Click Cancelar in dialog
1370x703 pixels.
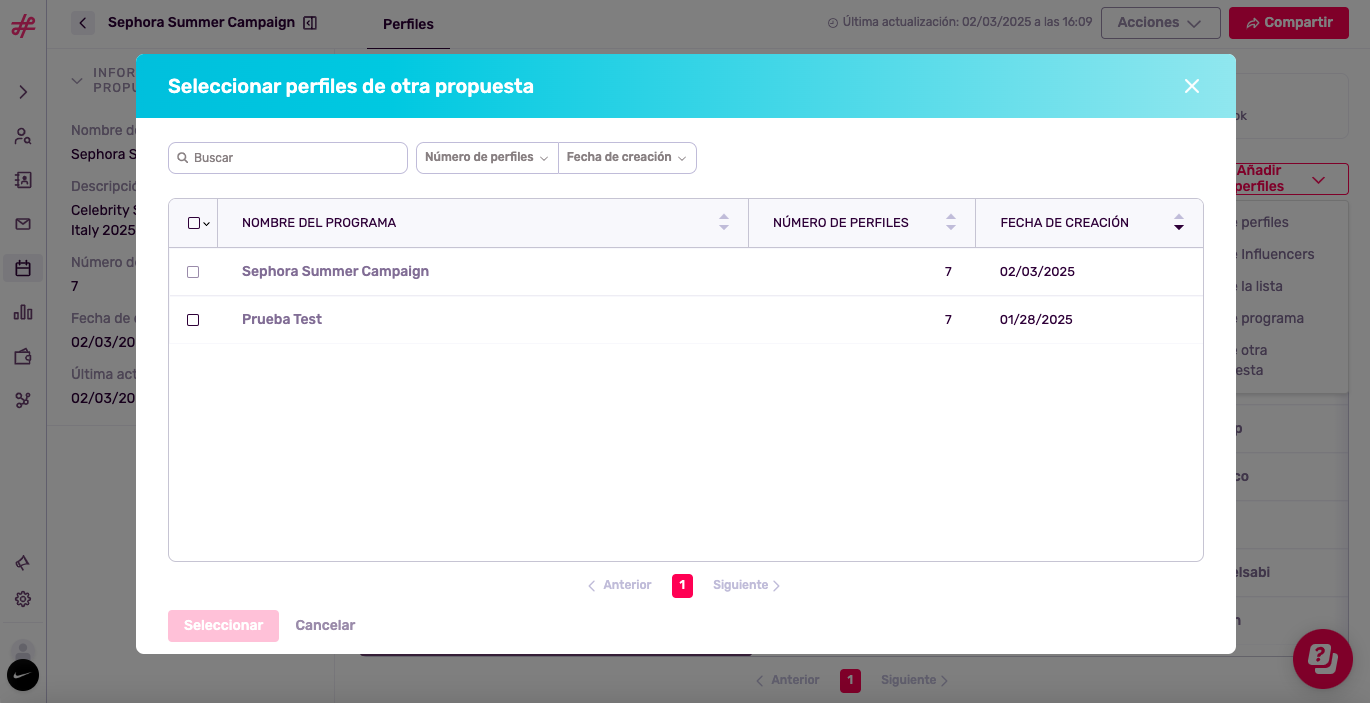coord(325,626)
